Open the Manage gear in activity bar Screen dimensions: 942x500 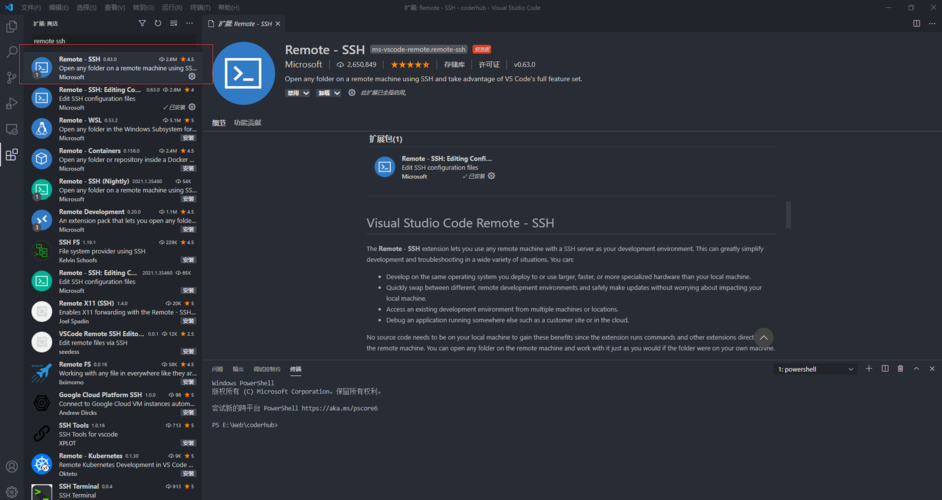click(x=11, y=492)
